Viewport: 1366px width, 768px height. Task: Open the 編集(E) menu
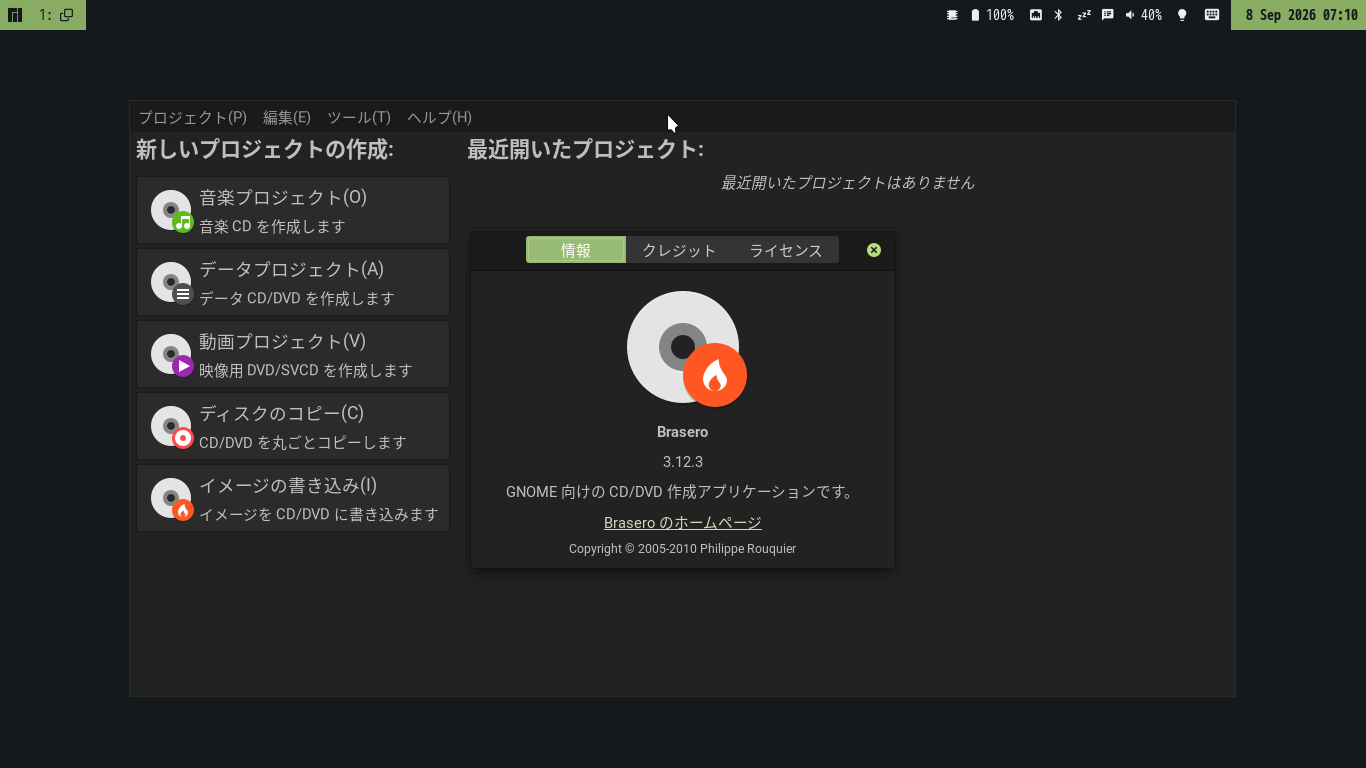(287, 117)
